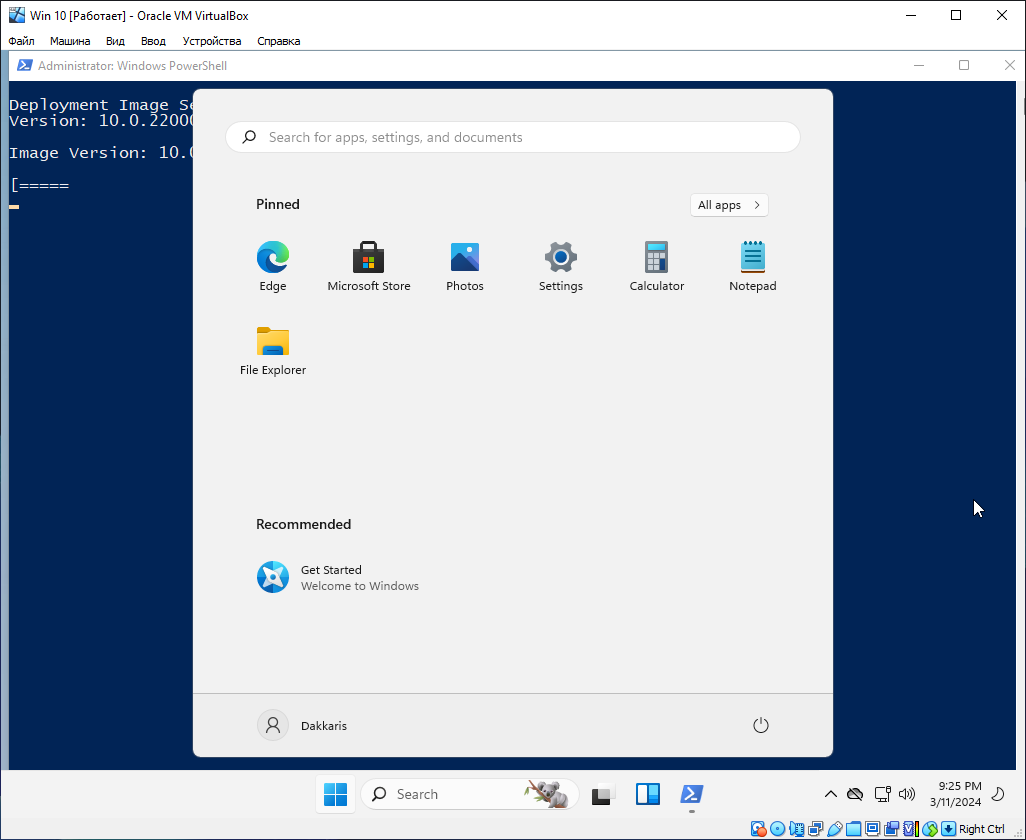Open the network tray icon
This screenshot has width=1026, height=840.
click(883, 794)
